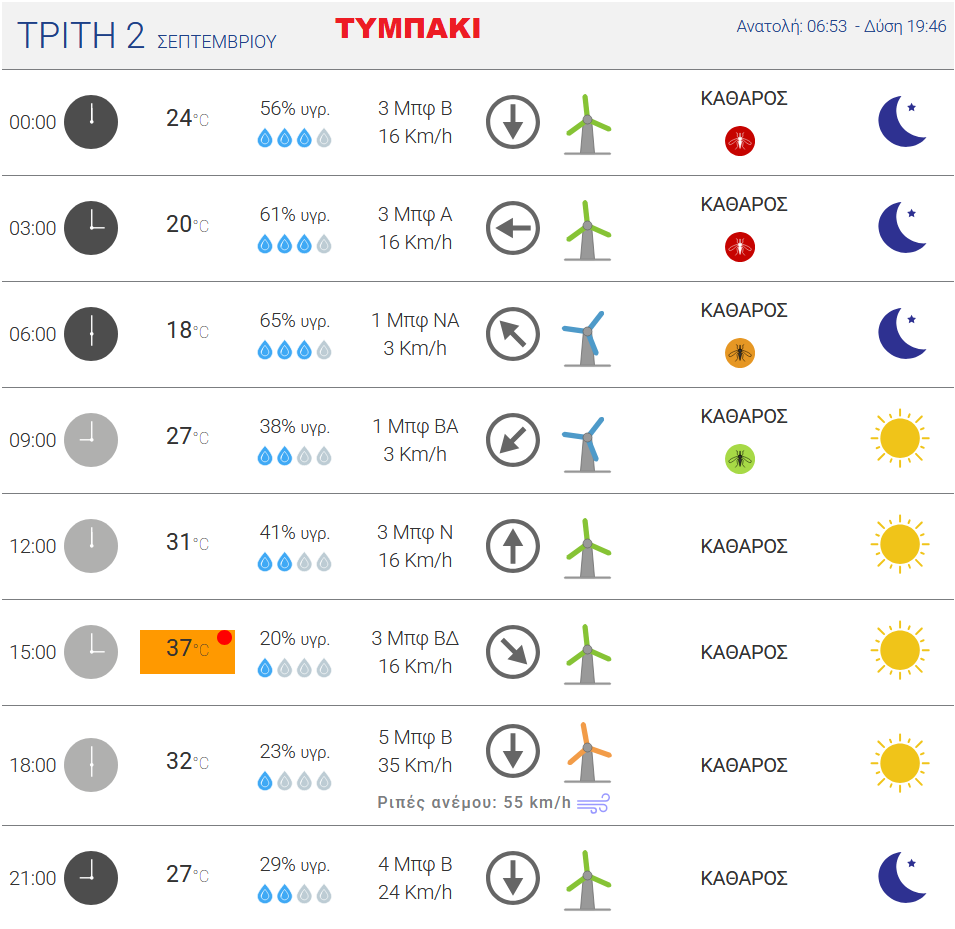
Task: Click the upward wind arrow at 12:00
Action: click(x=513, y=546)
